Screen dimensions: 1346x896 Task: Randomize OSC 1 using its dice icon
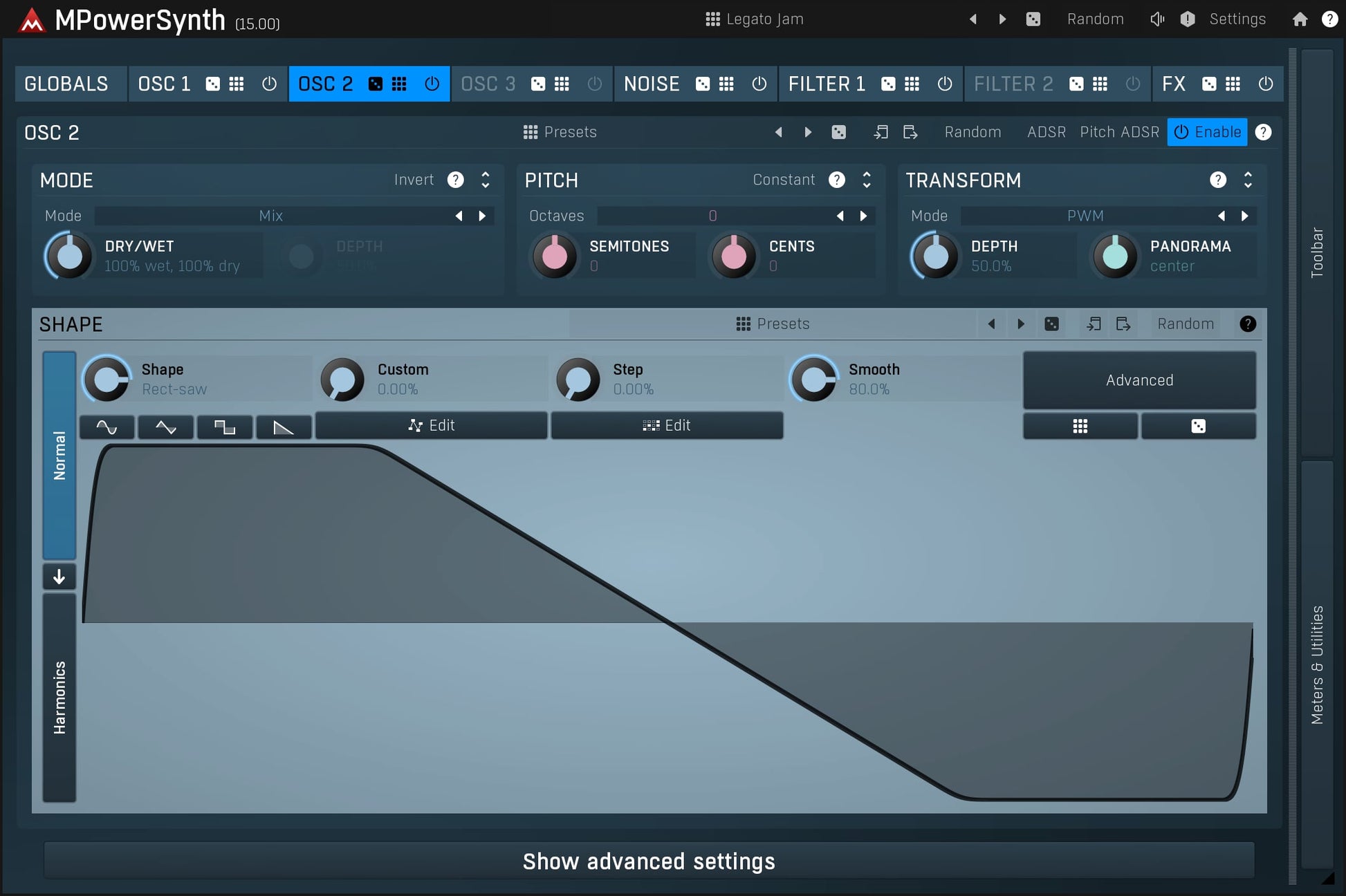(x=212, y=84)
